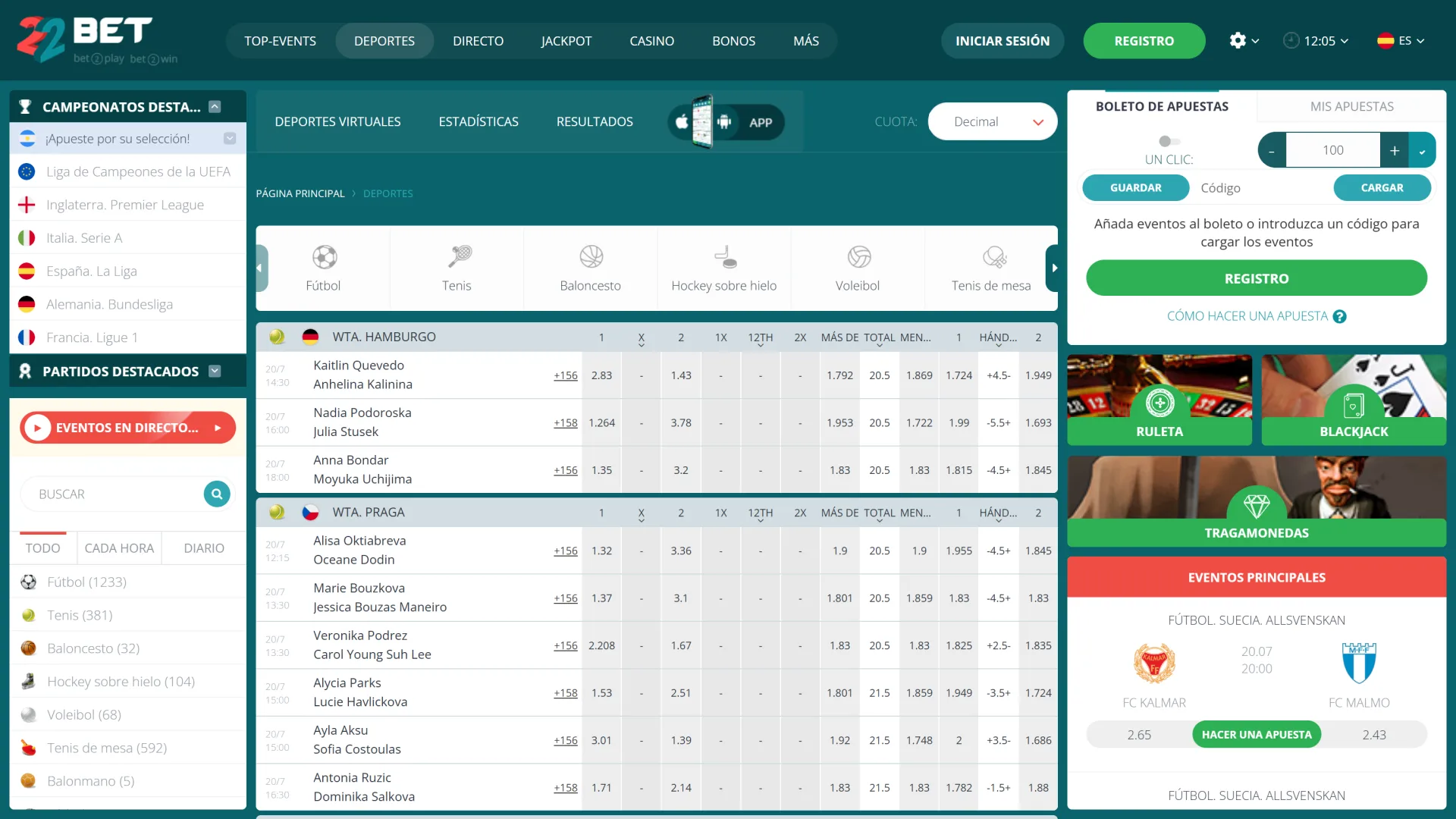Open the Fútbol sport icon

point(324,257)
